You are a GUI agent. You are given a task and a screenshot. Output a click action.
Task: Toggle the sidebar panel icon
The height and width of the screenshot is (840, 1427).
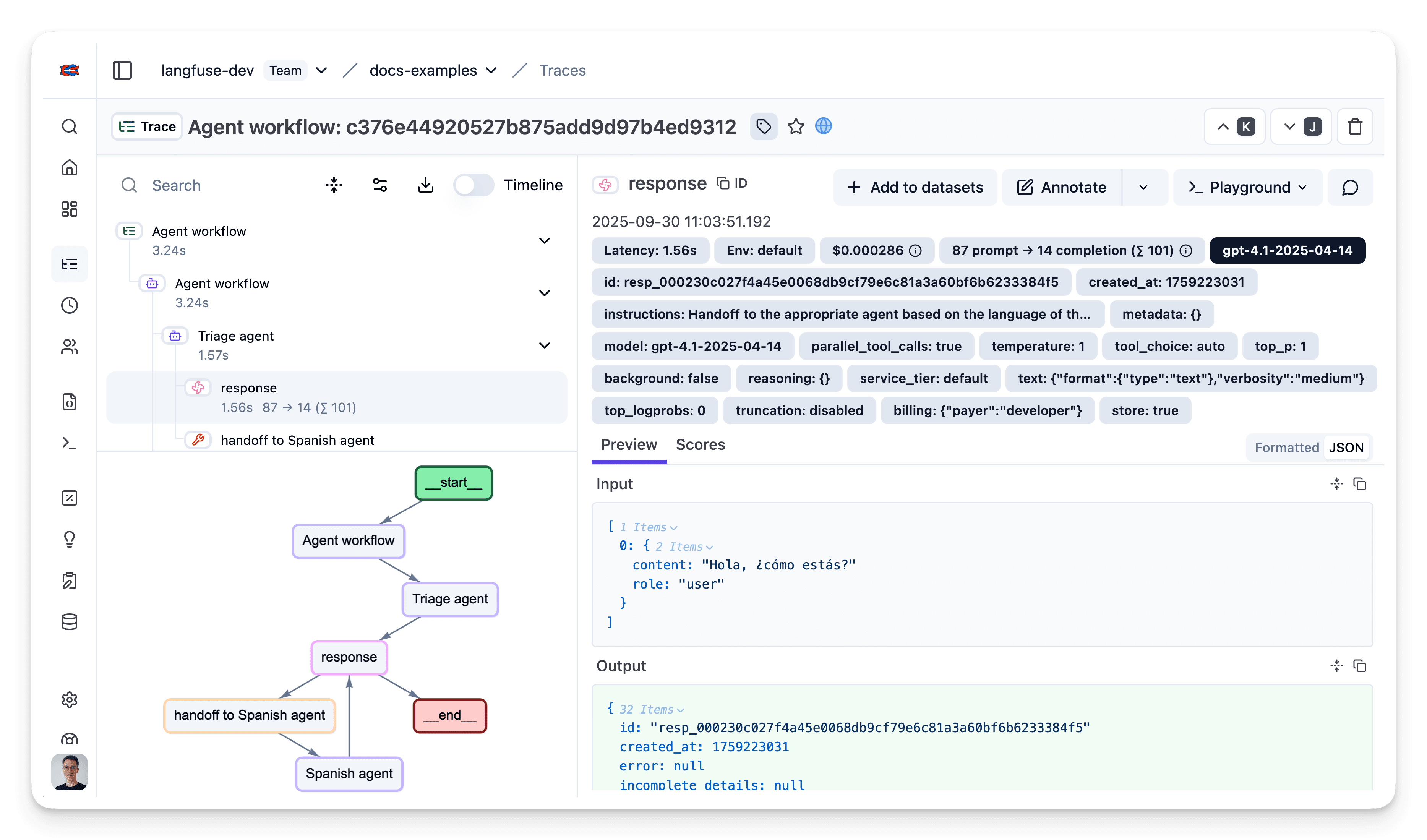coord(122,70)
